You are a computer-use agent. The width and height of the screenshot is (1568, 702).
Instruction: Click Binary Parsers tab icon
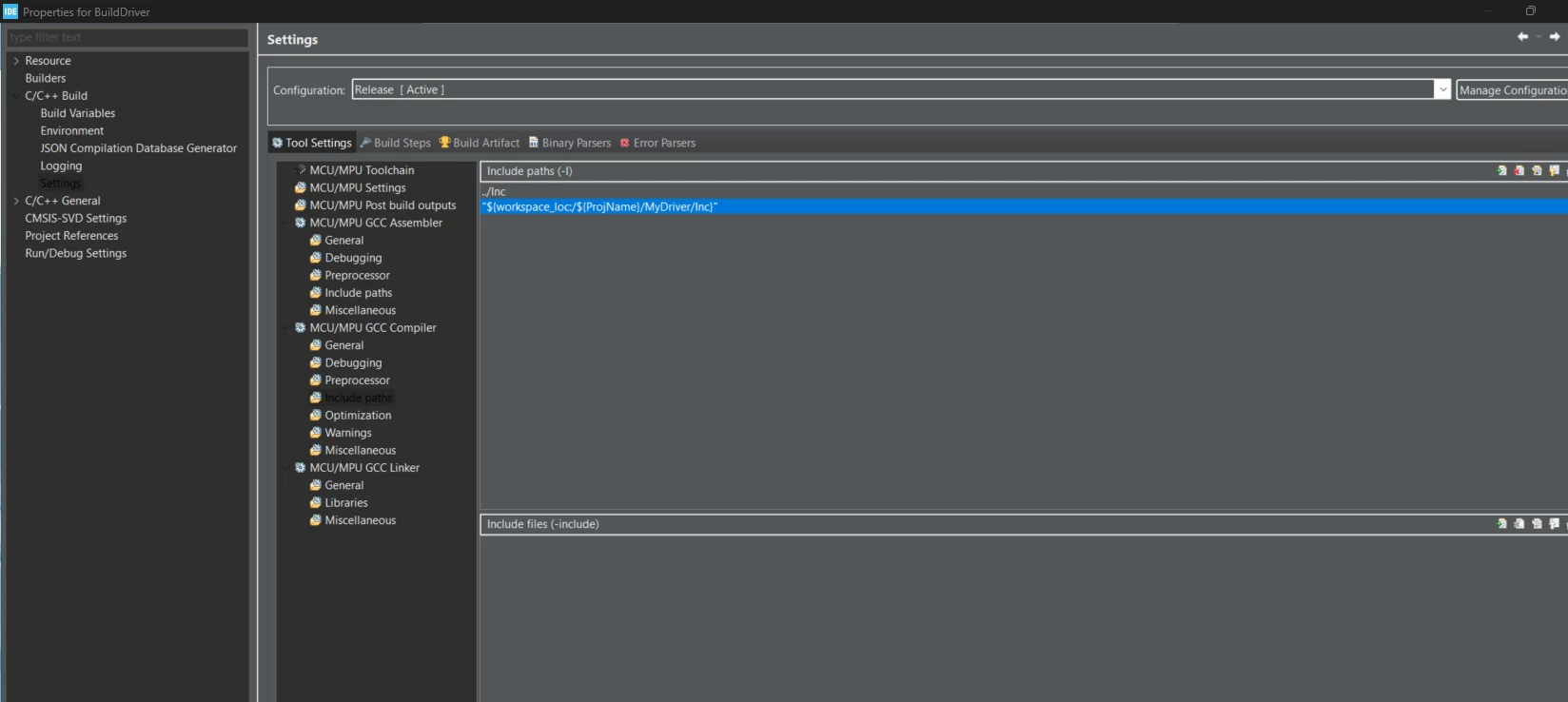tap(534, 143)
